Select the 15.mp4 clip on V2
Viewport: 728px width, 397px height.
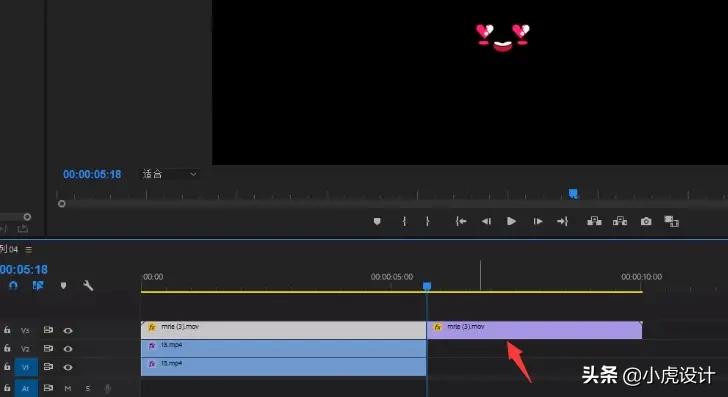[284, 348]
